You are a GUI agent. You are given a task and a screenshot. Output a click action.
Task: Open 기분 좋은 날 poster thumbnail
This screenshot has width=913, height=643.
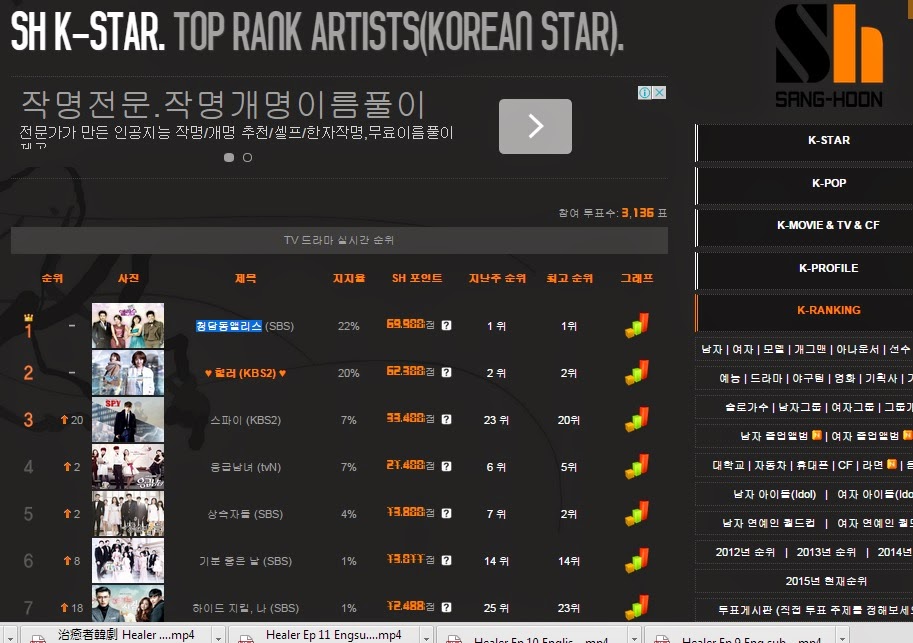(128, 561)
